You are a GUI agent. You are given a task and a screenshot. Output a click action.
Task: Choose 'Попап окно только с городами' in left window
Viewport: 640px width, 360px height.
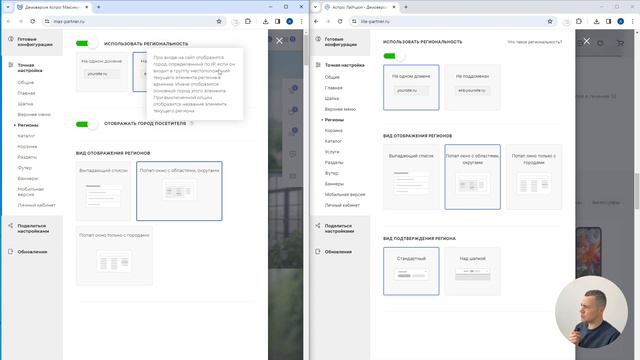pos(114,256)
